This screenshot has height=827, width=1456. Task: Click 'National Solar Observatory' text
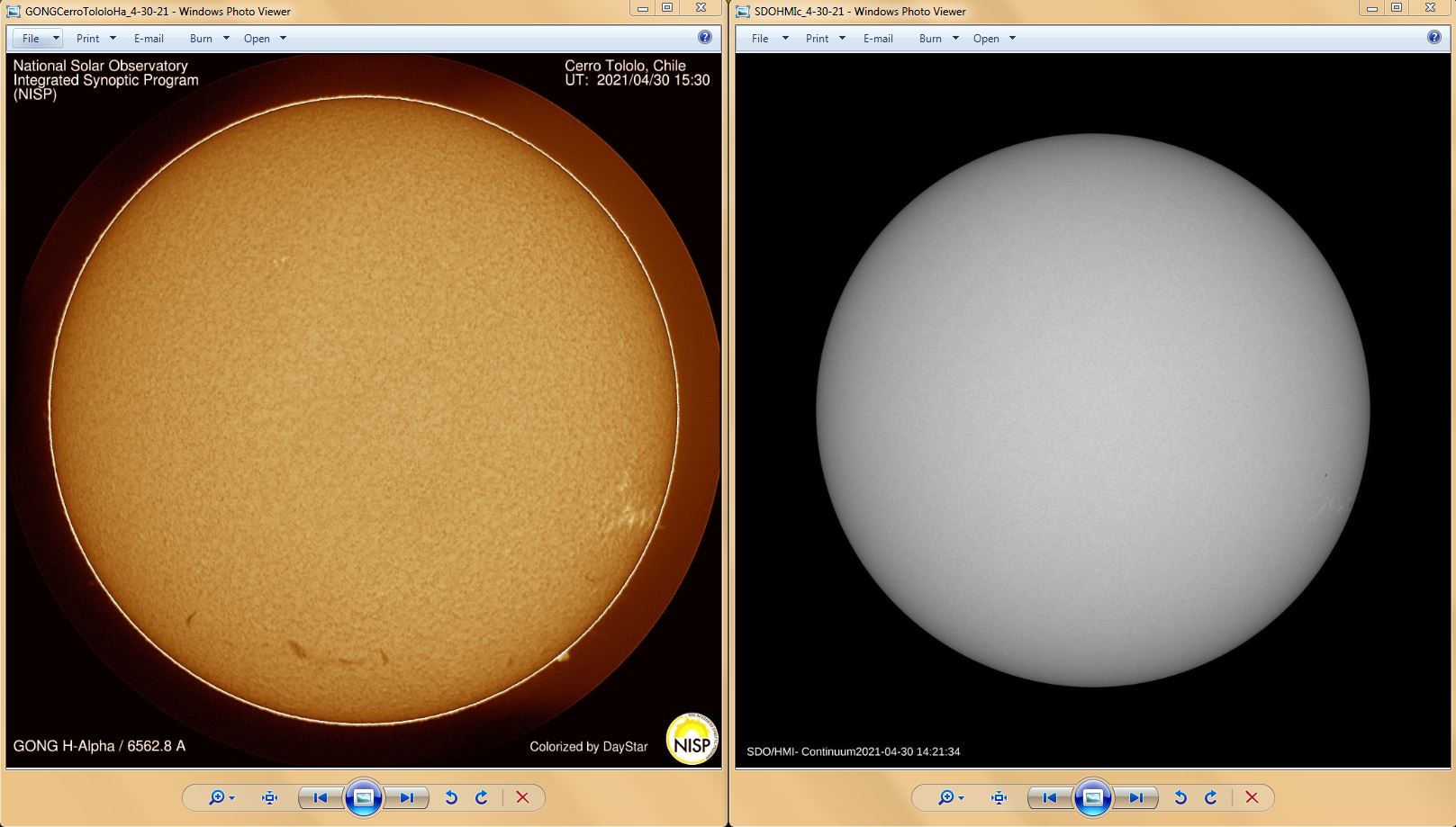pyautogui.click(x=100, y=66)
